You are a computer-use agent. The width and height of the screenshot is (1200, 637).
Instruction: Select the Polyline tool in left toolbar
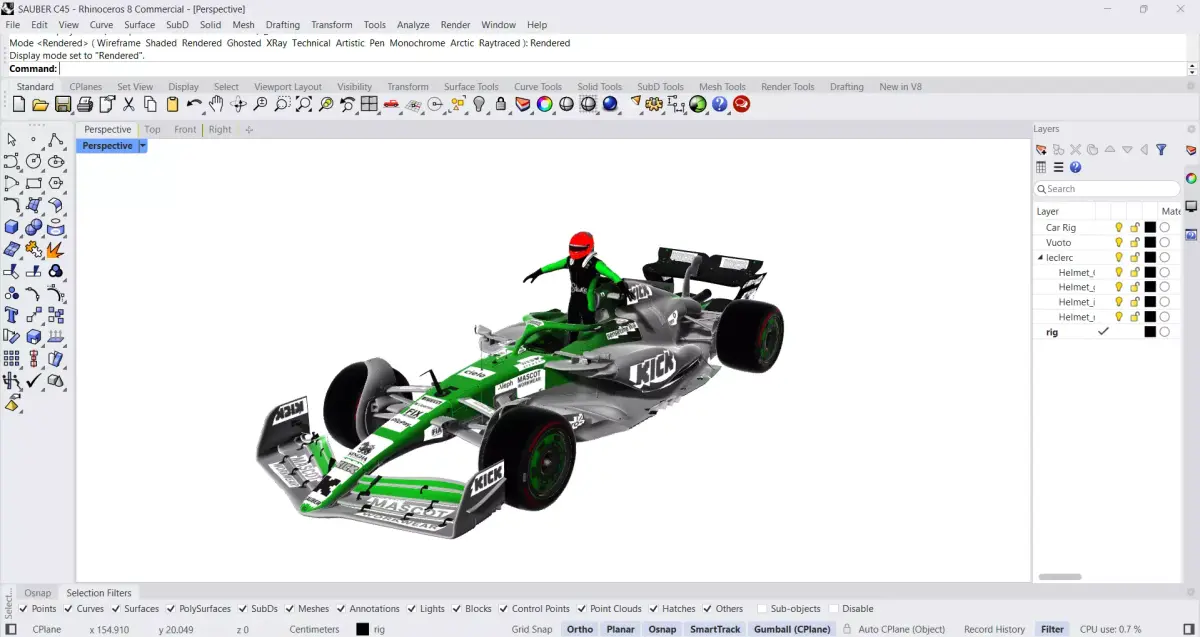pos(56,140)
